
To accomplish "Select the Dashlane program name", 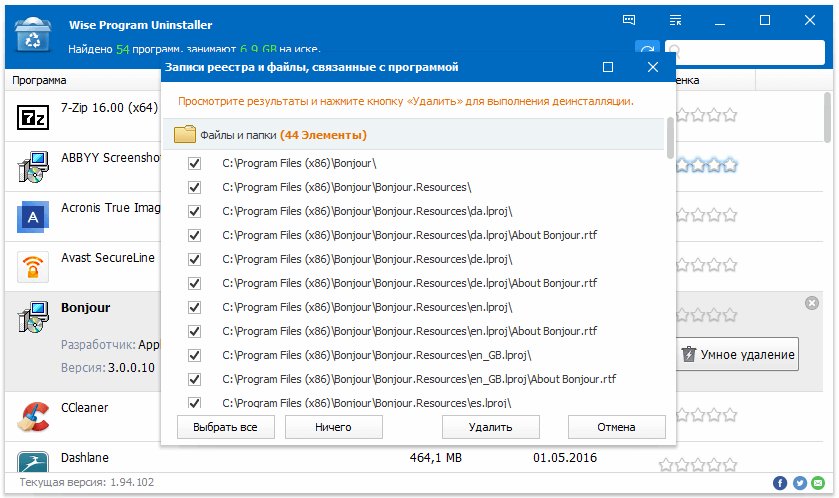I will [85, 457].
